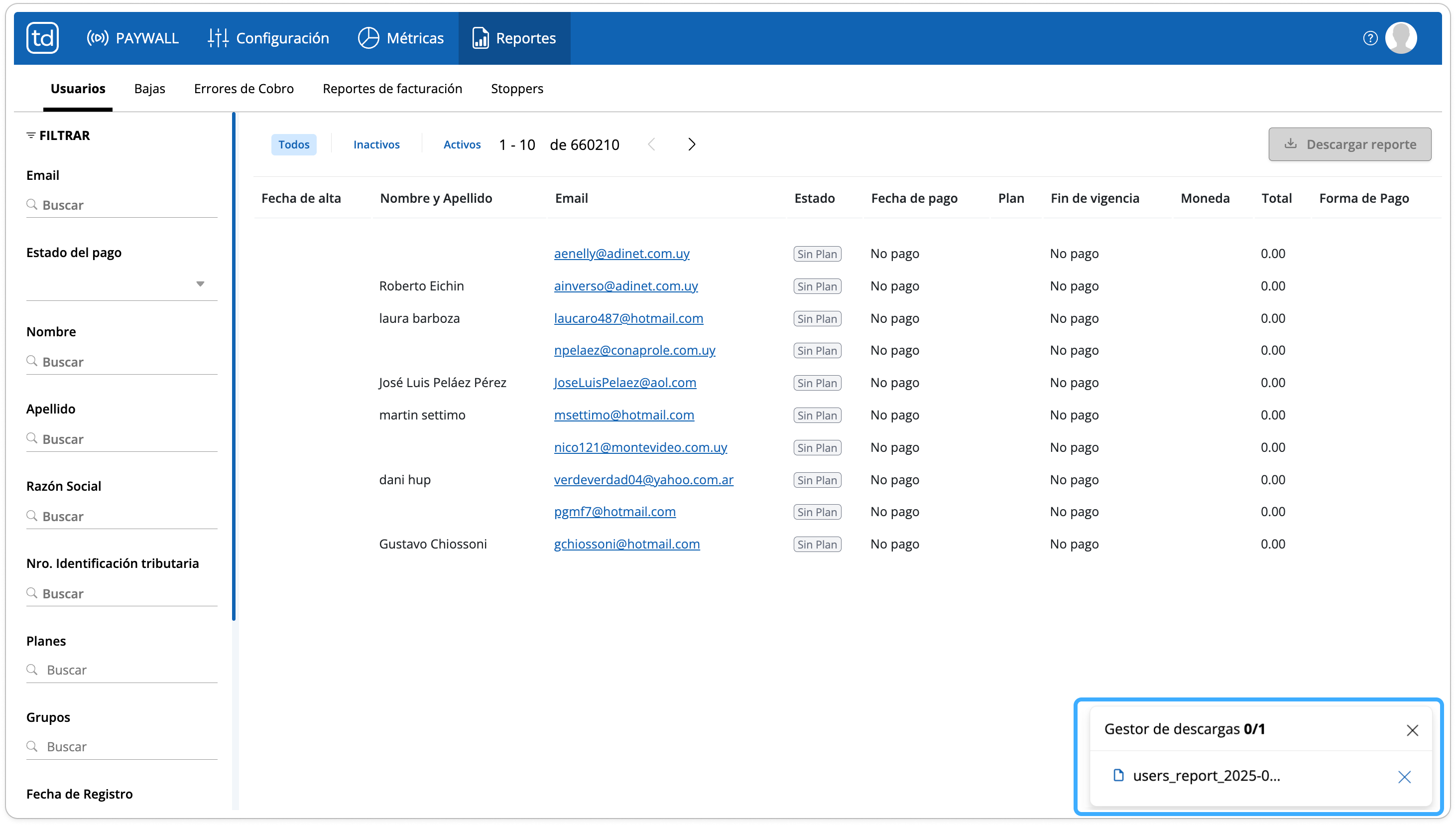
Task: Open the Métricas menu
Action: coord(401,38)
